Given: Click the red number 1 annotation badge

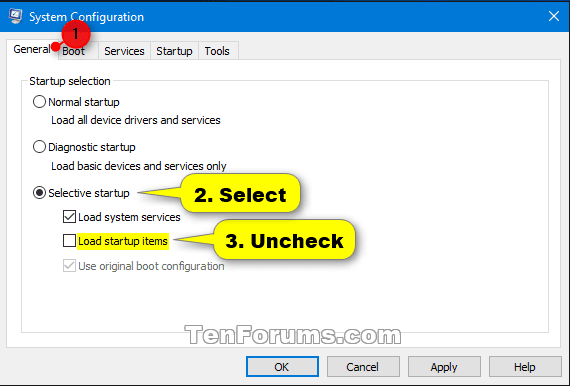Looking at the screenshot, I should click(76, 34).
